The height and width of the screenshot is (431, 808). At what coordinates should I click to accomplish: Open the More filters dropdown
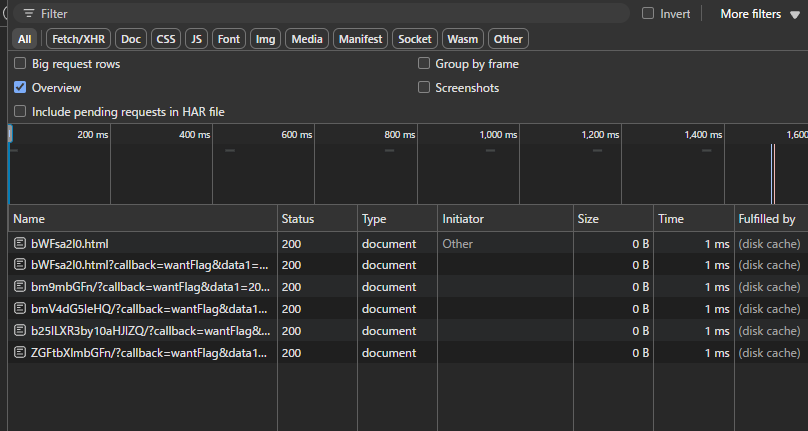tap(760, 14)
